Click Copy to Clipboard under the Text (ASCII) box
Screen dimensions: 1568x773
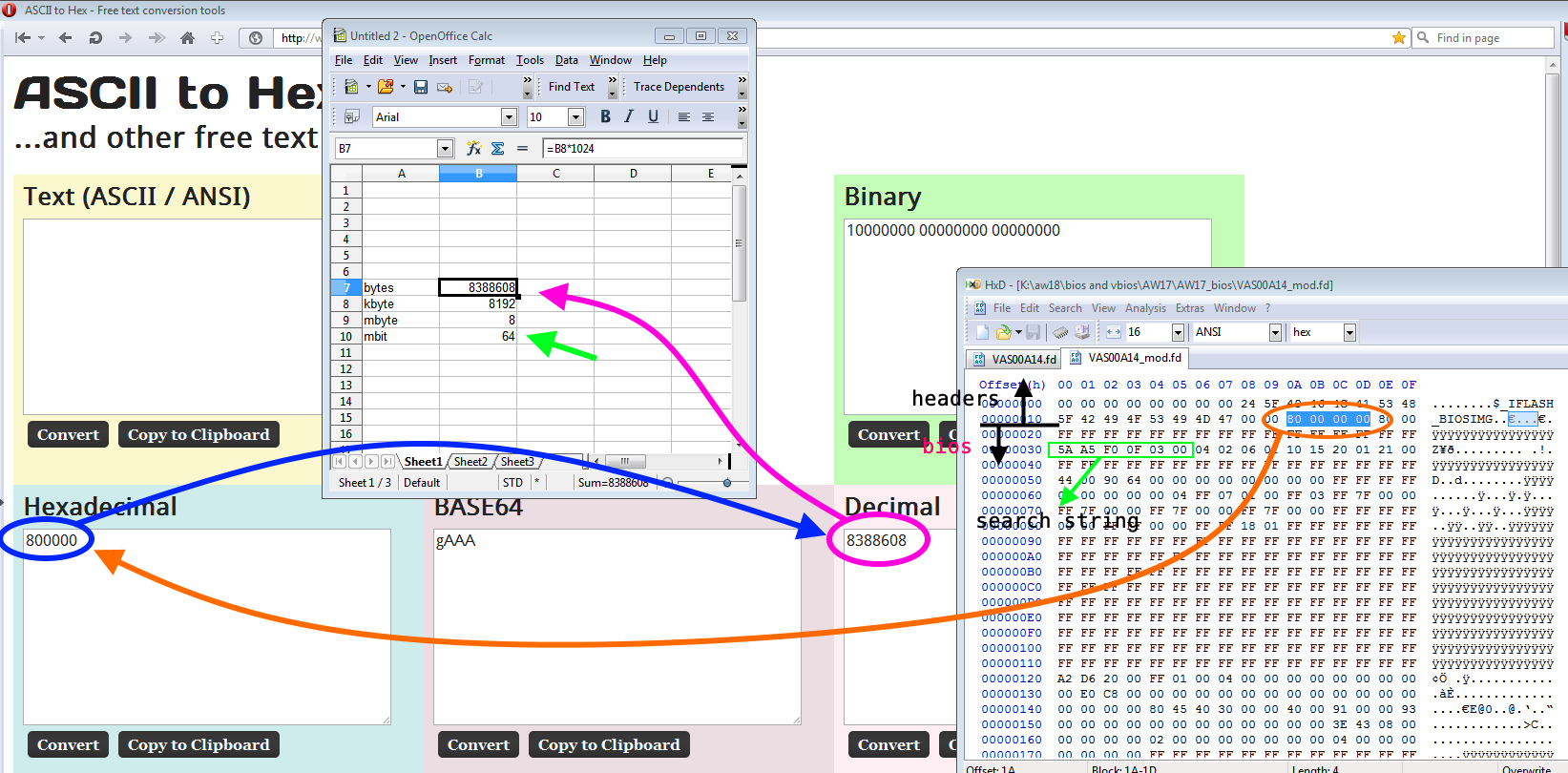click(x=199, y=434)
